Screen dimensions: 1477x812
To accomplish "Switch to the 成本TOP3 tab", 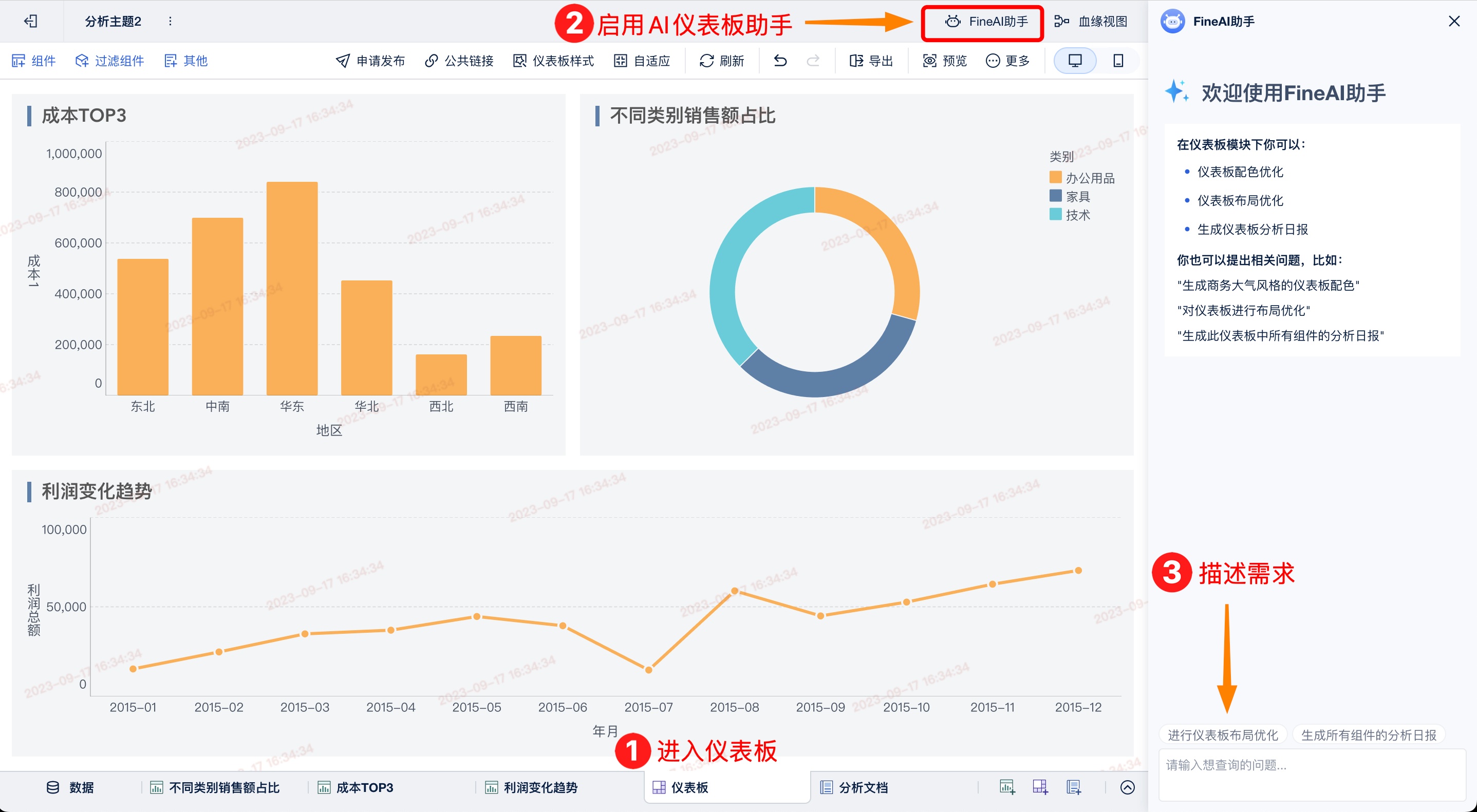I will [356, 787].
